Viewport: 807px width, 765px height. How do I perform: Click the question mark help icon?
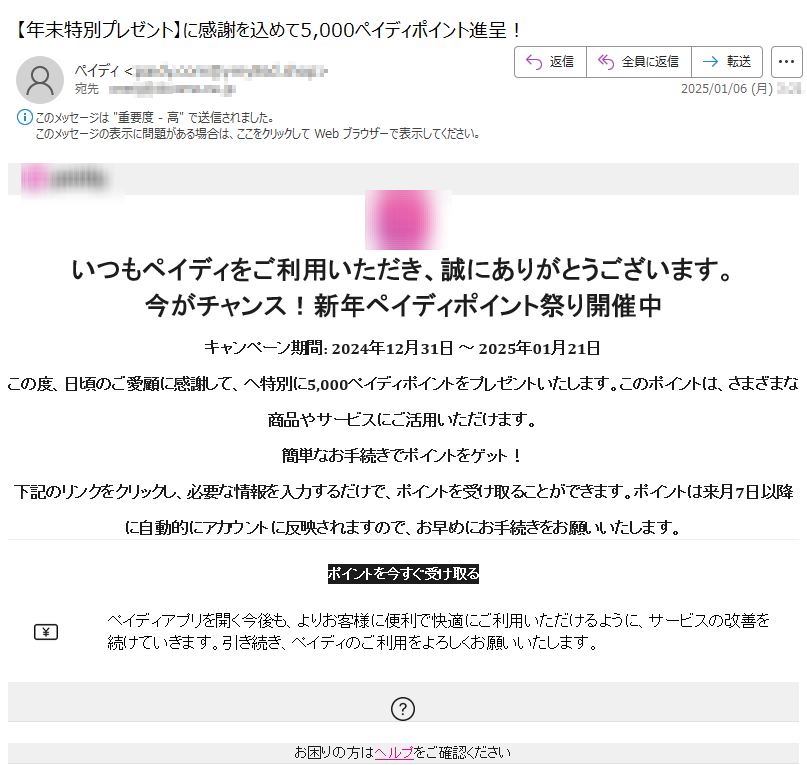(x=403, y=708)
